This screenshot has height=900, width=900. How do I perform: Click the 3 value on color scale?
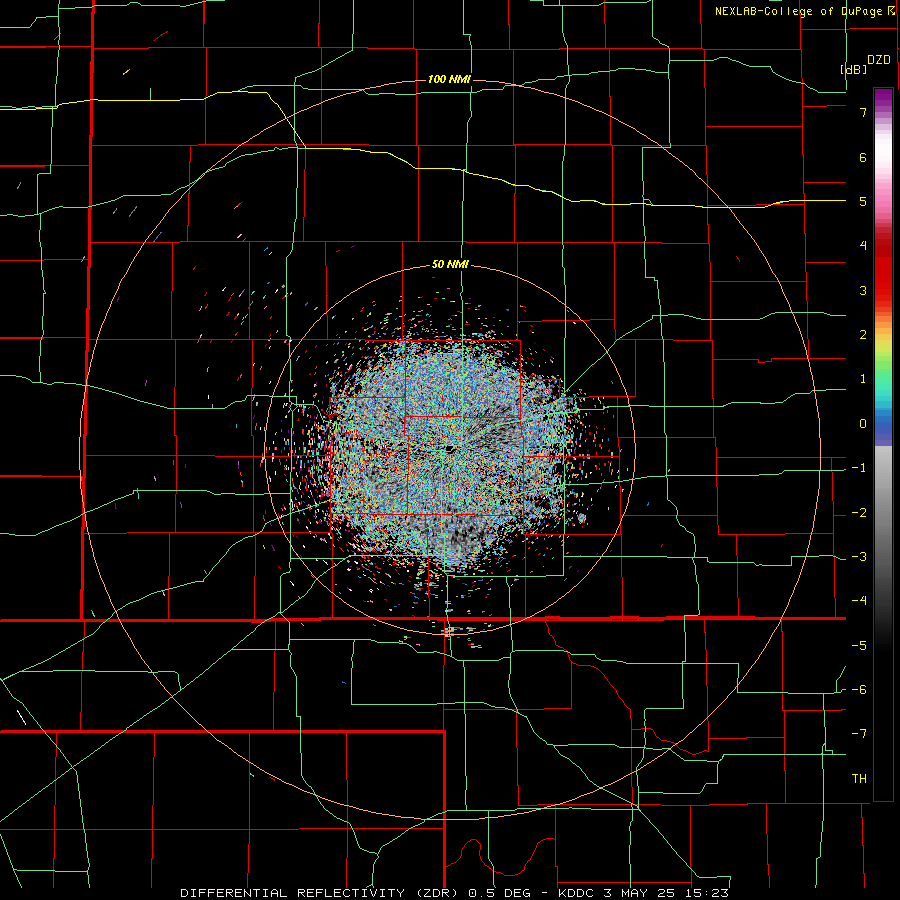(863, 290)
